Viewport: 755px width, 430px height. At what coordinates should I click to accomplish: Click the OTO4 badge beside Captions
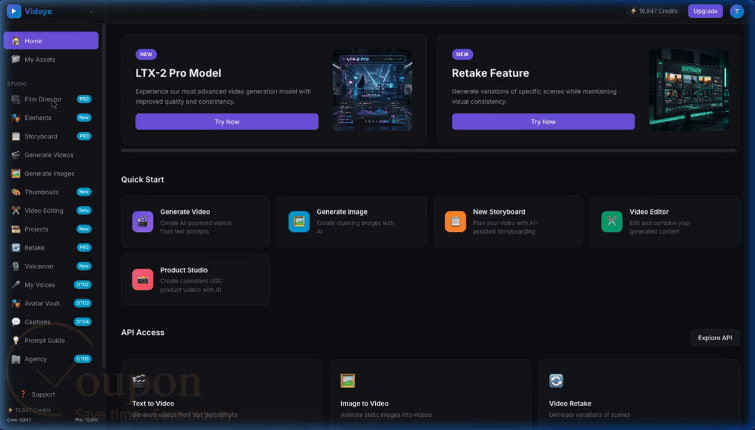[82, 322]
